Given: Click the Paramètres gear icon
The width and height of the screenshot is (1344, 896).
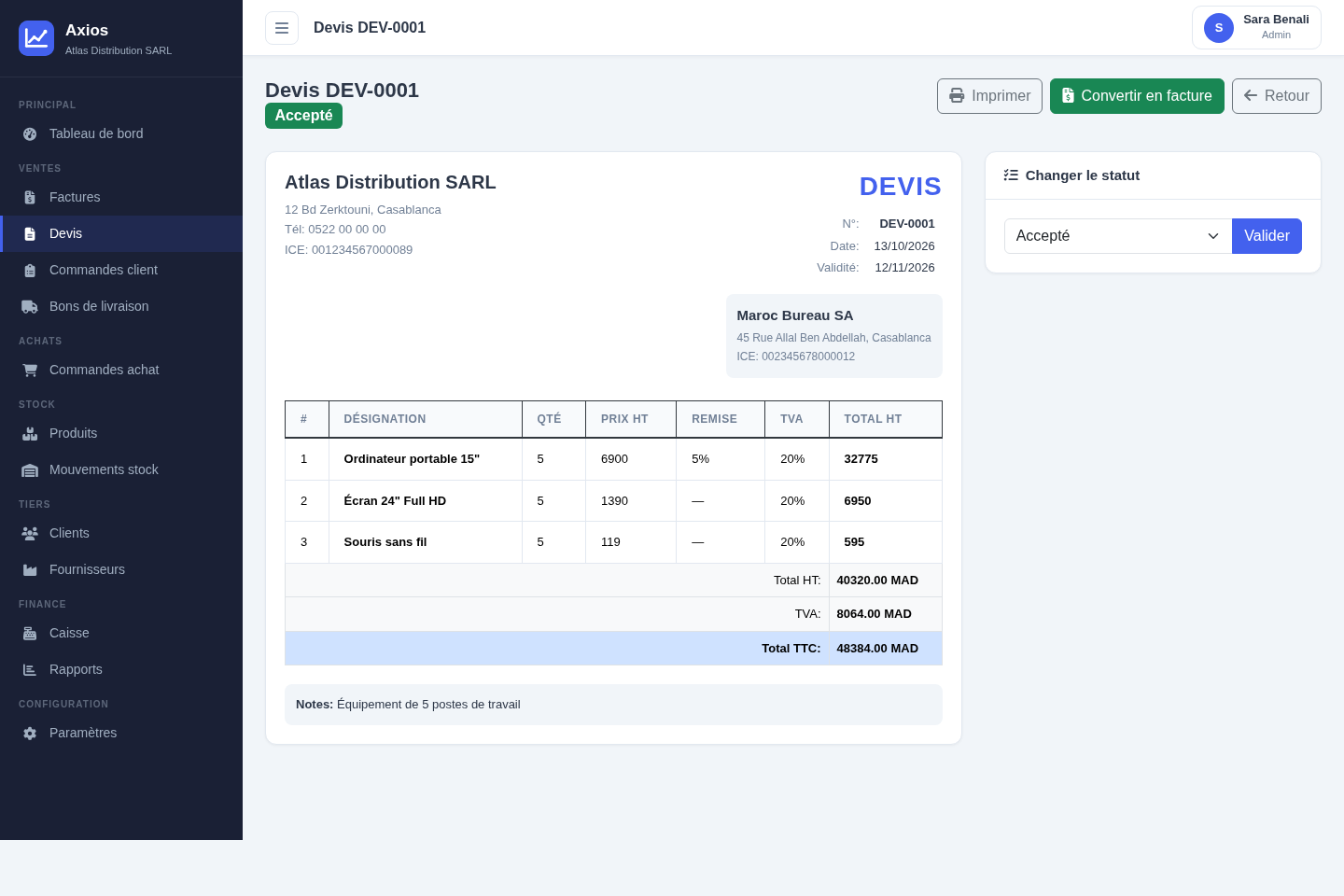Looking at the screenshot, I should coord(30,733).
